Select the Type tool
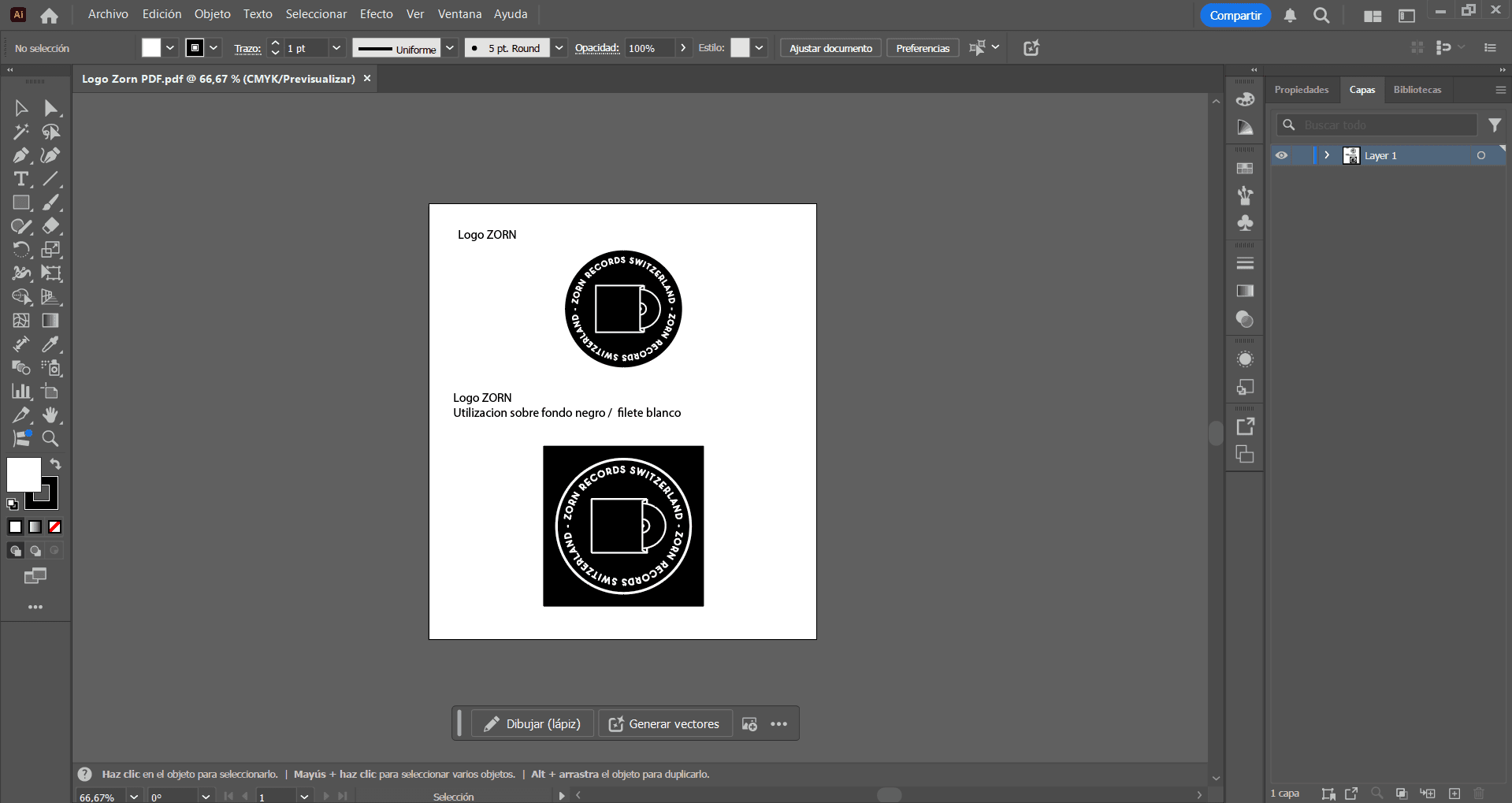 [21, 179]
